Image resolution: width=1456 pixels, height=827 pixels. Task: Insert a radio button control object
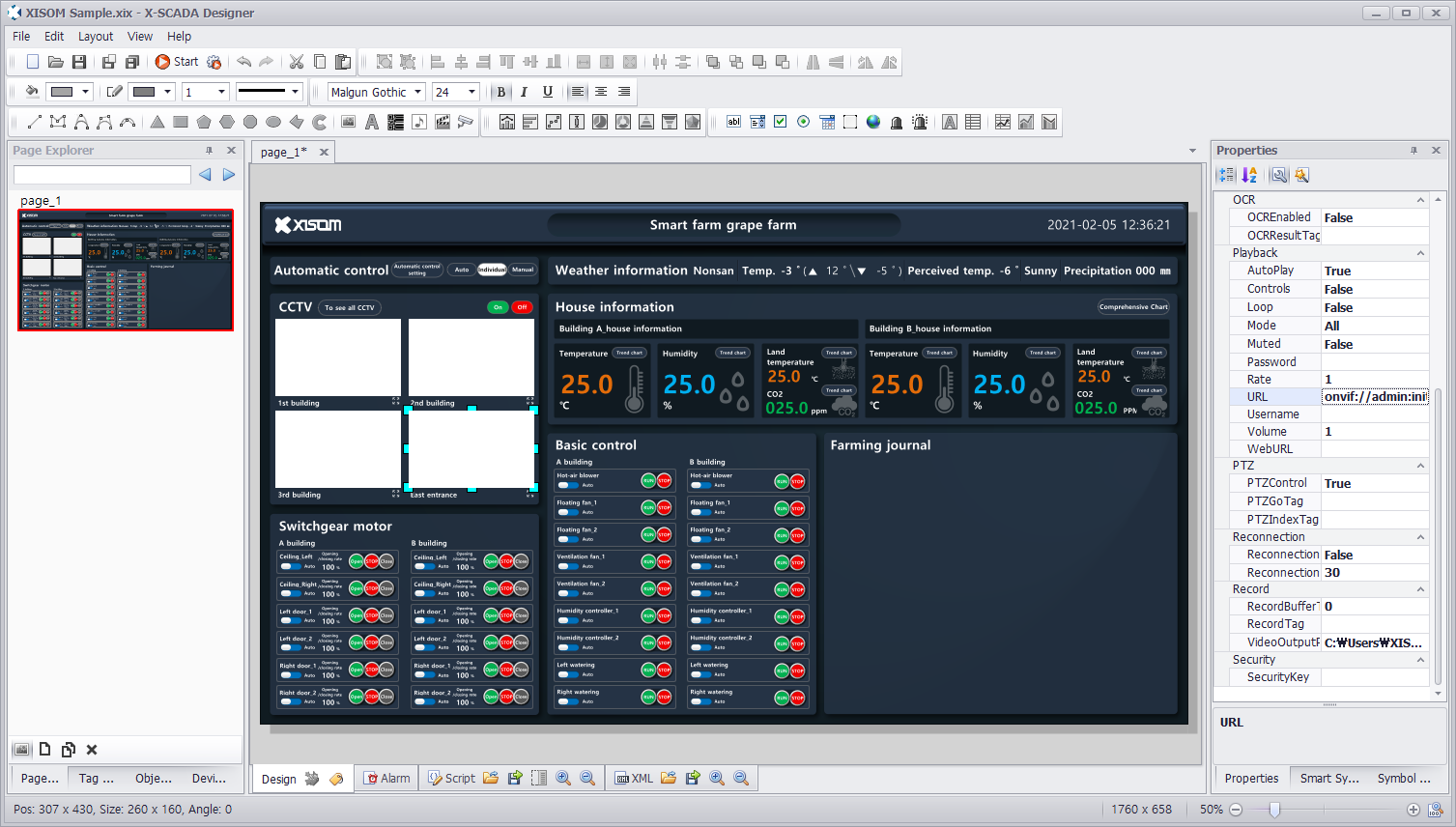pos(804,122)
